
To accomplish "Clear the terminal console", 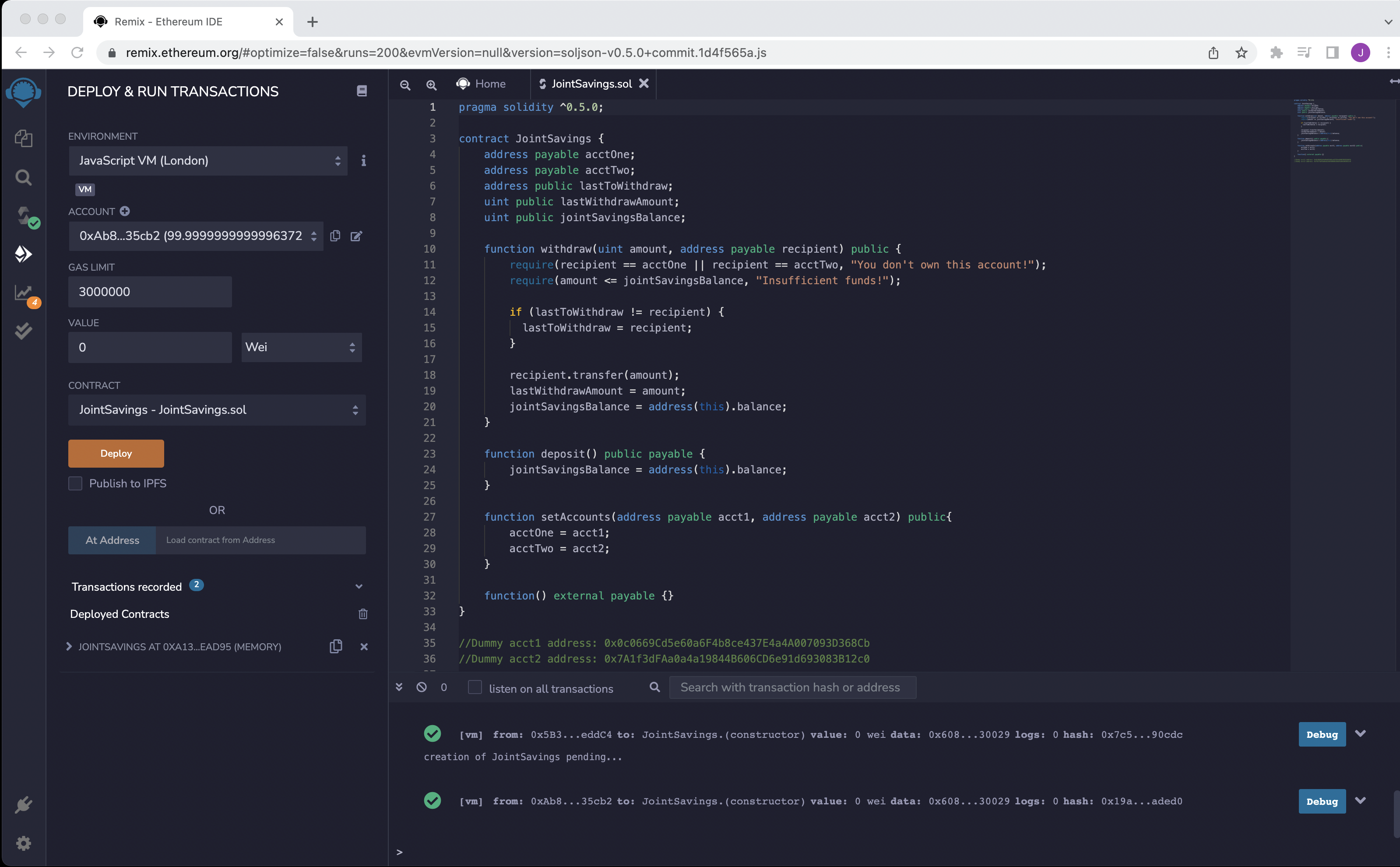I will click(422, 687).
